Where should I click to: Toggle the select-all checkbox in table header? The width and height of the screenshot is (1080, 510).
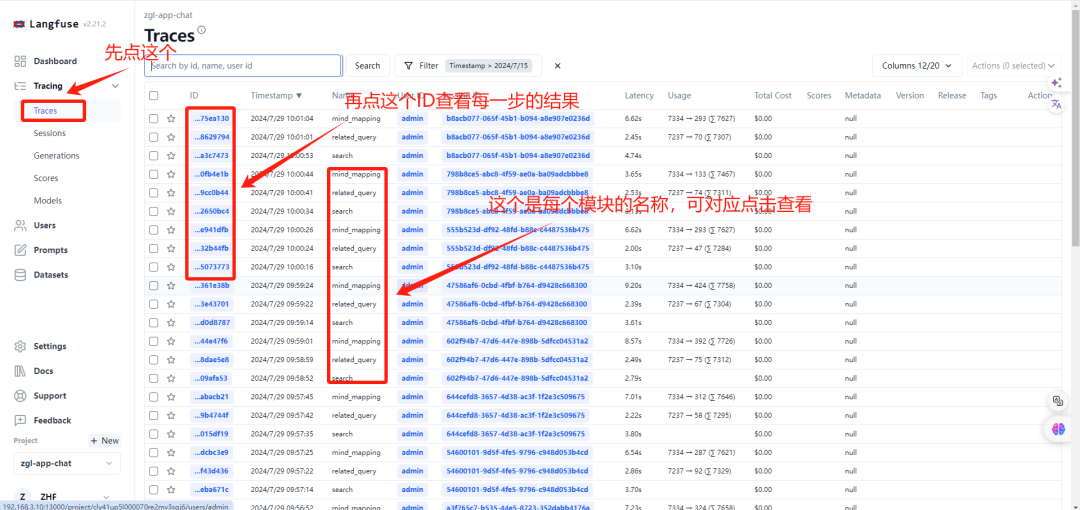[154, 96]
